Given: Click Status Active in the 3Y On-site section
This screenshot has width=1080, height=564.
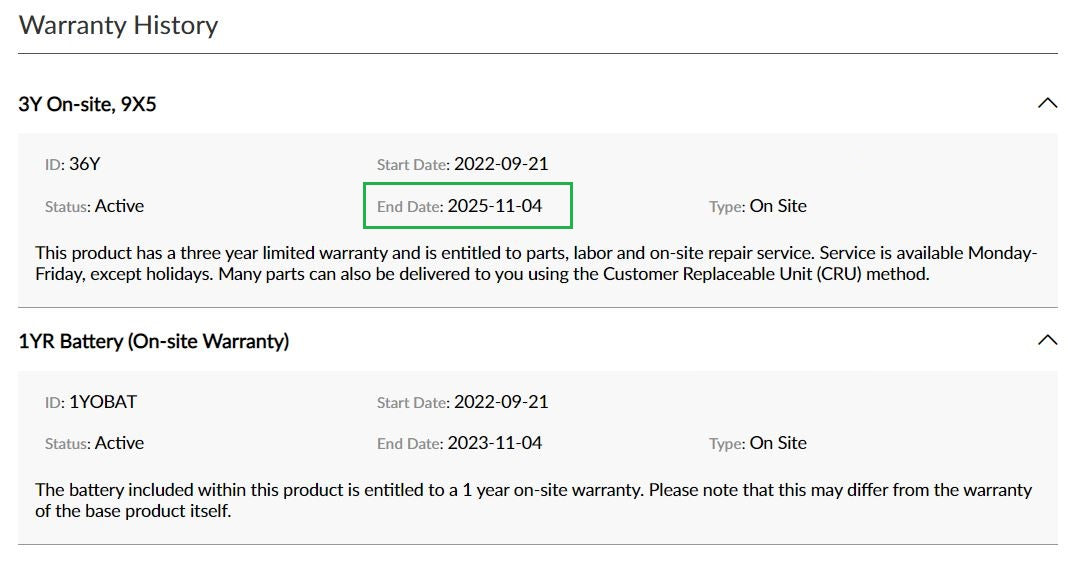Looking at the screenshot, I should point(94,206).
